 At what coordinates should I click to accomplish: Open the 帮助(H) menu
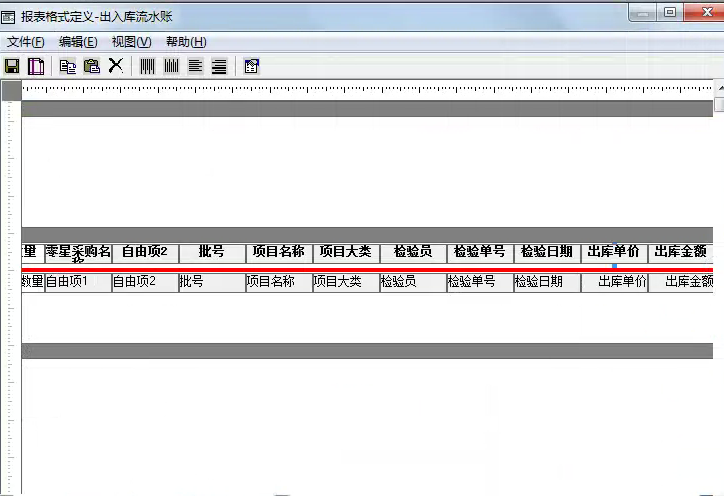click(x=185, y=42)
